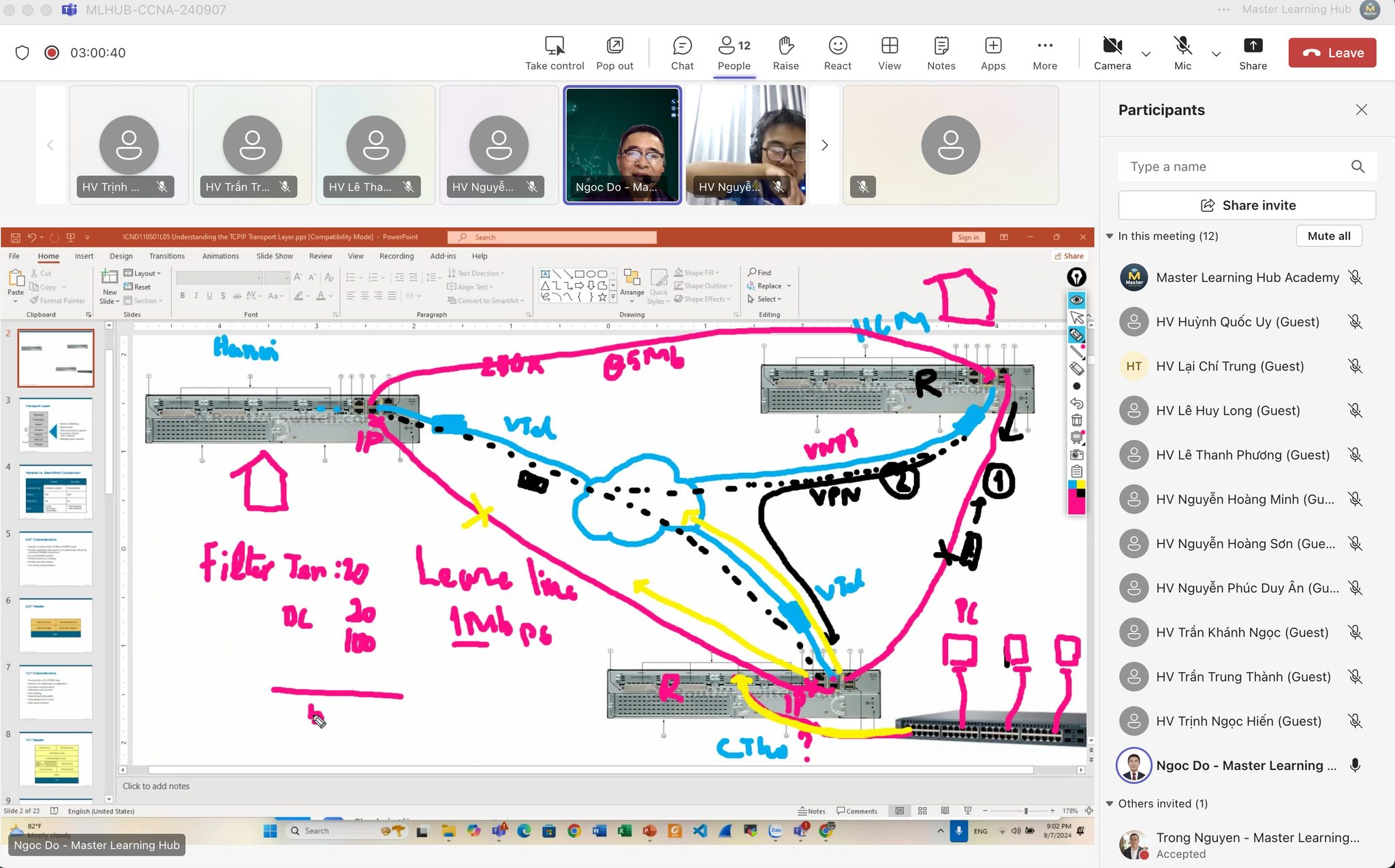Open the Teams Chat panel
The height and width of the screenshot is (868, 1395).
pyautogui.click(x=682, y=53)
